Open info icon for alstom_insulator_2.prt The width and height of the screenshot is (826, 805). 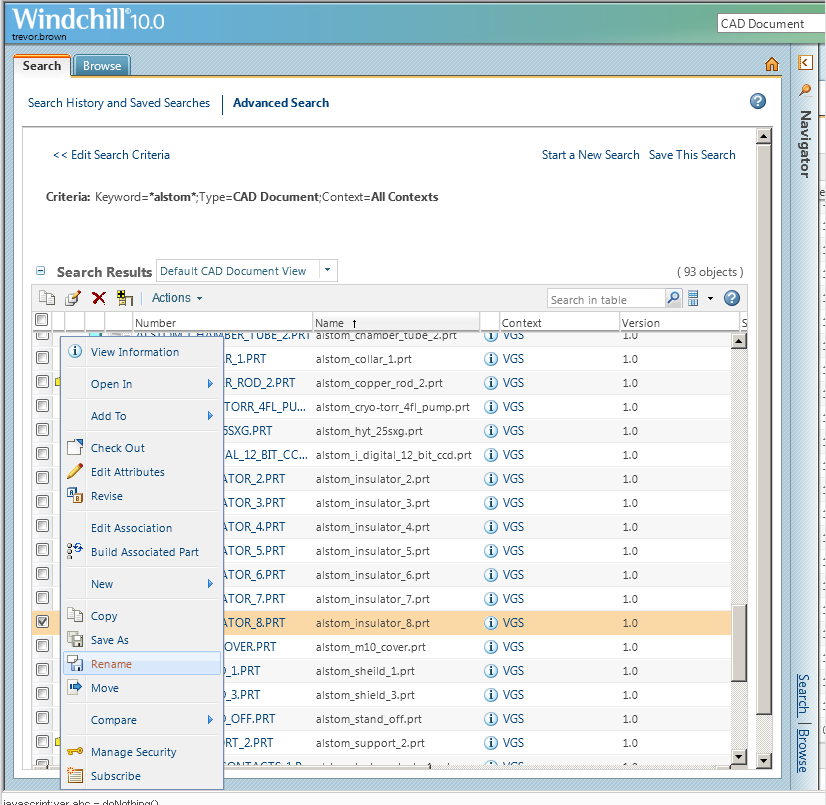[490, 479]
